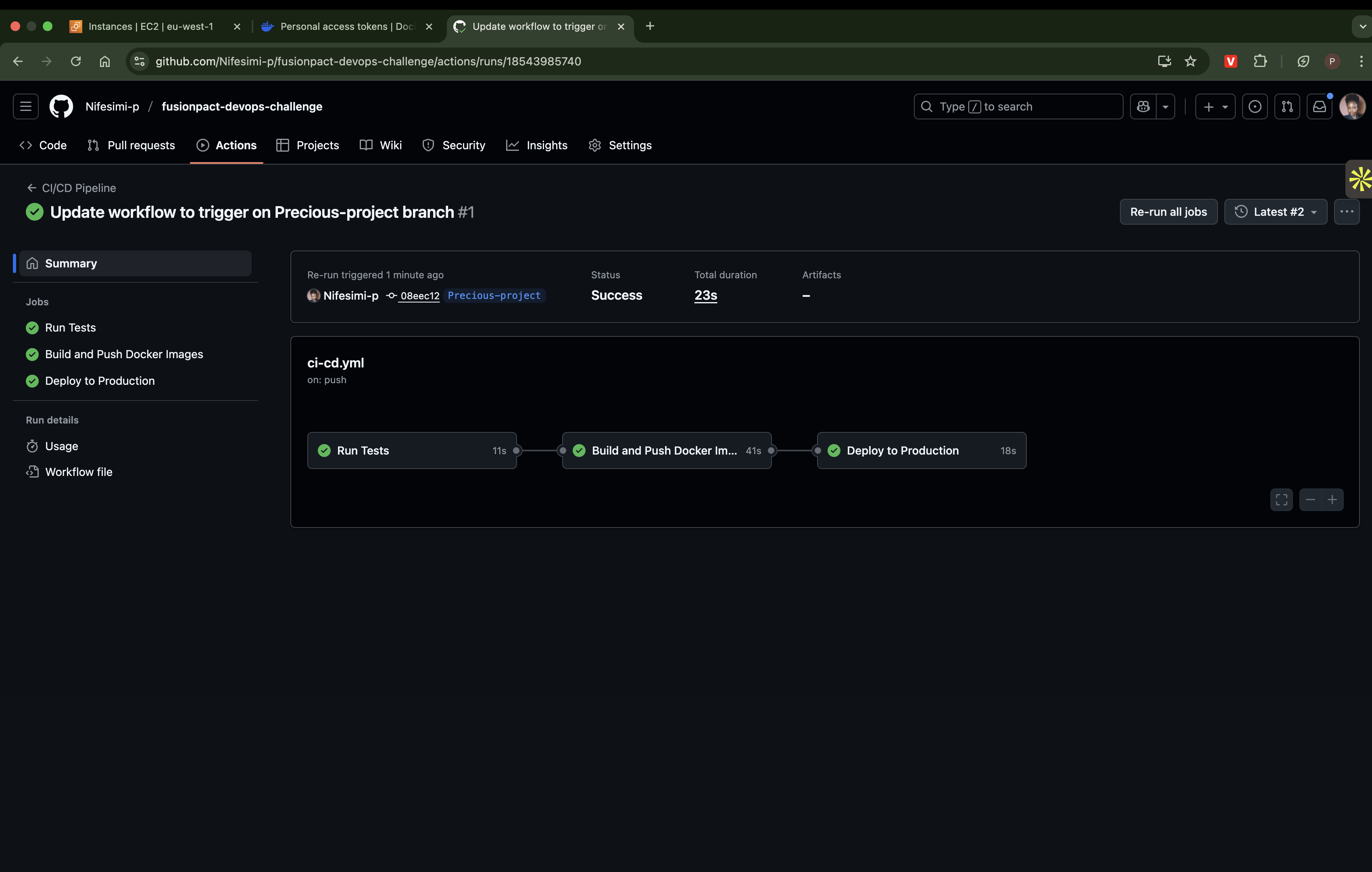Click the GitHub Octocat logo

(x=61, y=106)
